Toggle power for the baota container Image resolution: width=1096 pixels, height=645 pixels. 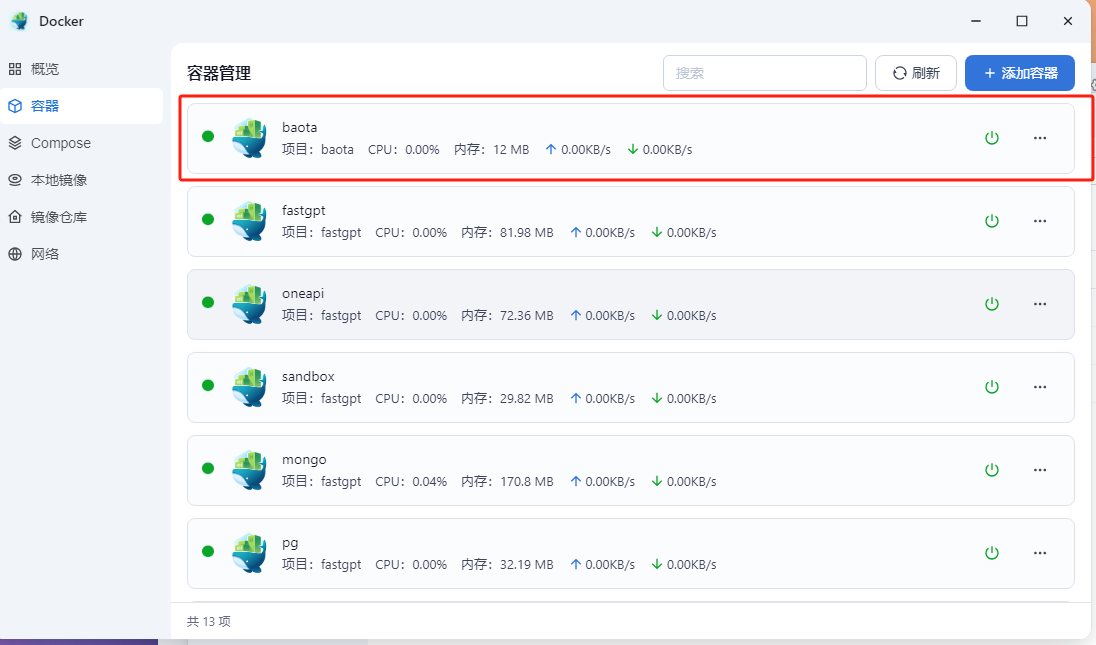991,138
